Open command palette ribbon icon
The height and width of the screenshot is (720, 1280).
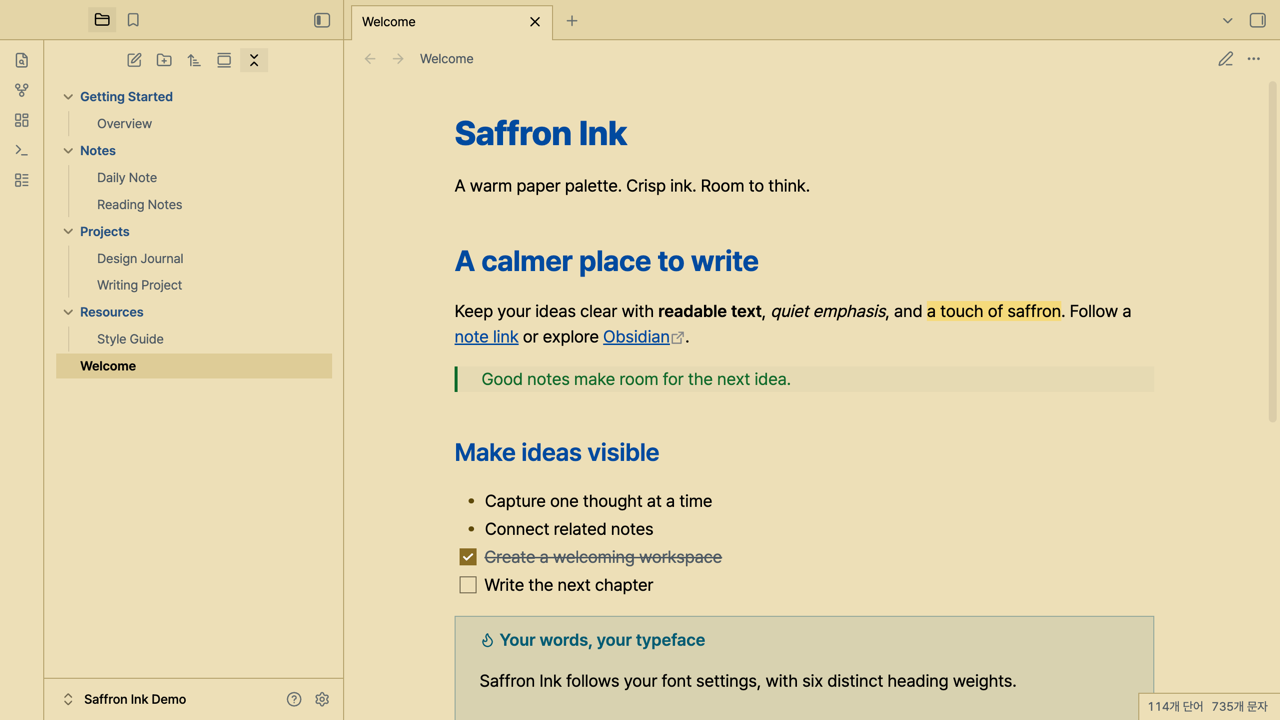point(22,150)
